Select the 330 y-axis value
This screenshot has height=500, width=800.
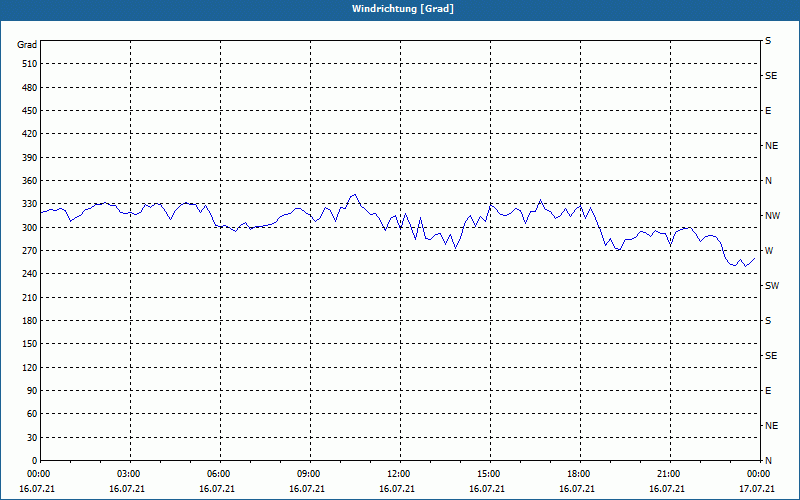pyautogui.click(x=30, y=204)
